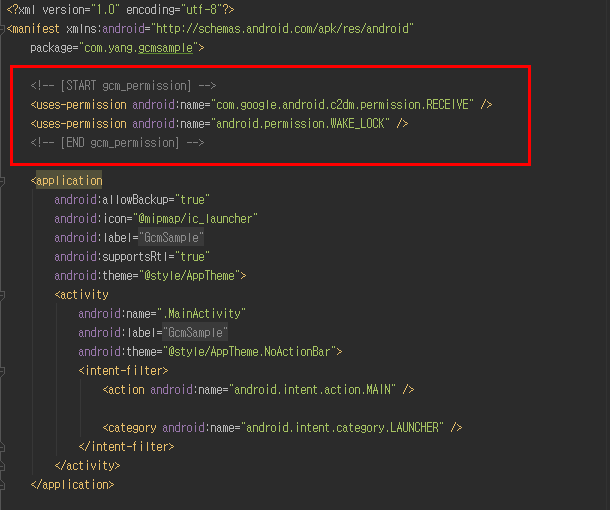
Task: Click fold marker beside closing intent-filter tag
Action: click(2, 447)
